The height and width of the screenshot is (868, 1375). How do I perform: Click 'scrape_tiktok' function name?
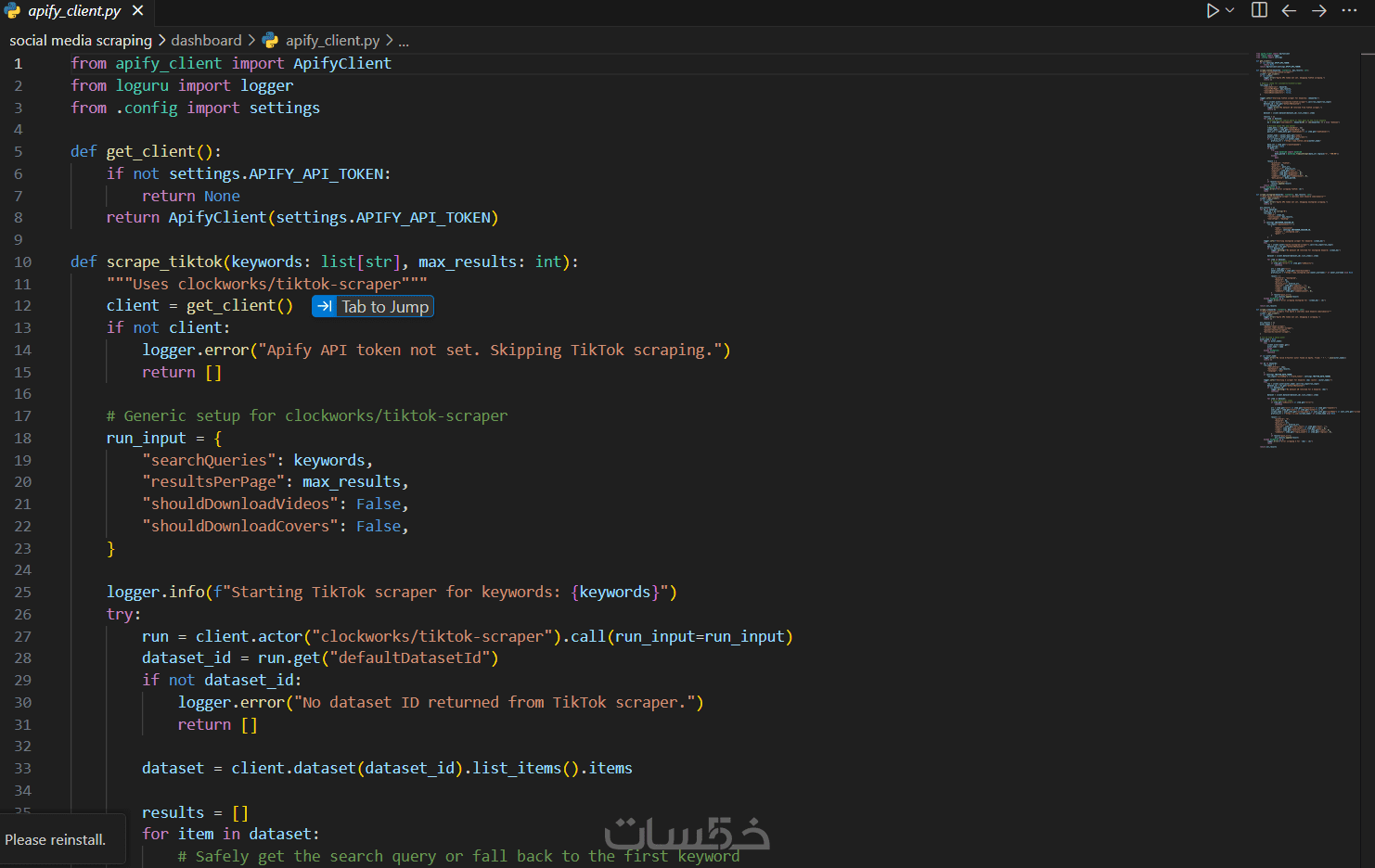[x=164, y=262]
